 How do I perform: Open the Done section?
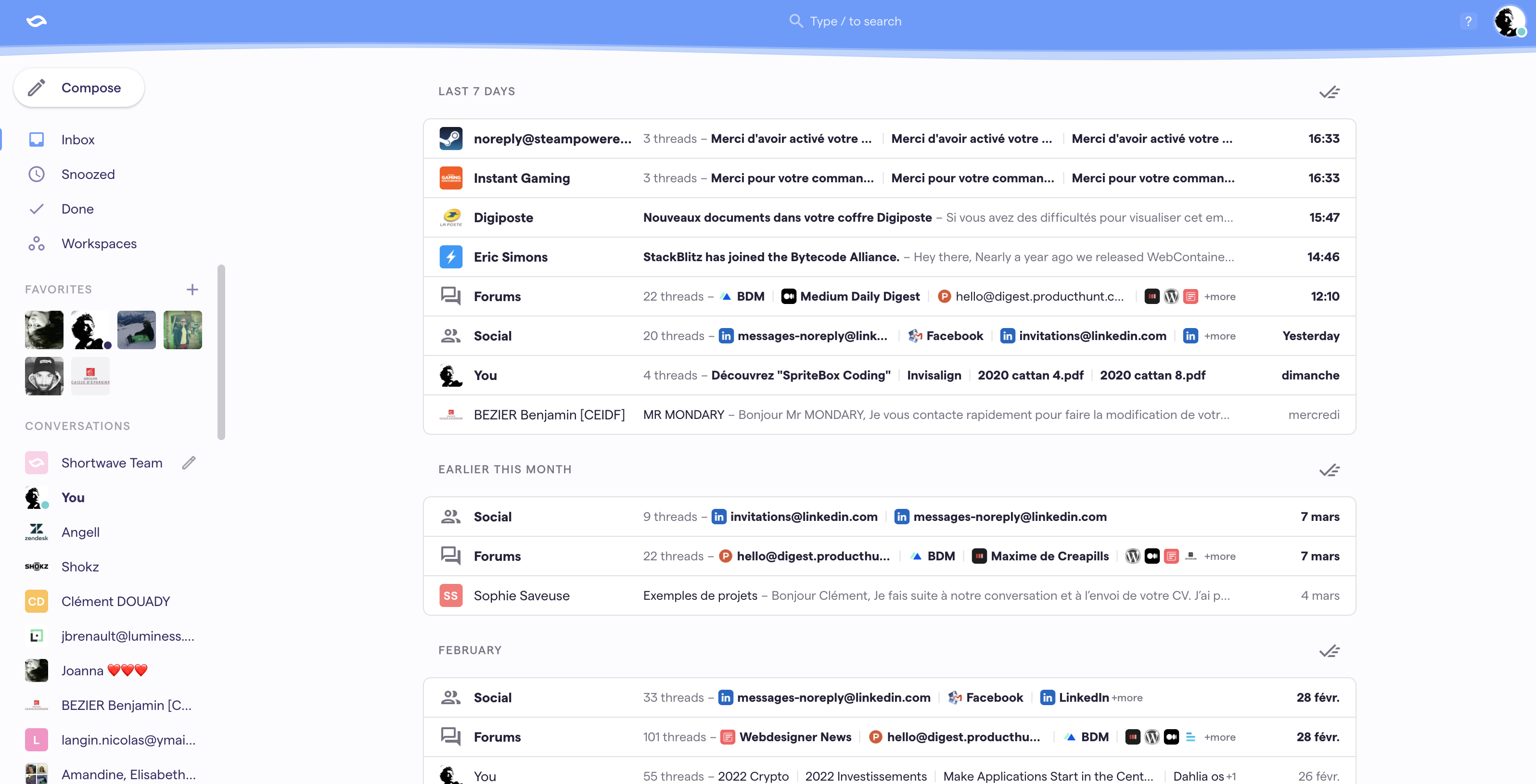coord(77,209)
